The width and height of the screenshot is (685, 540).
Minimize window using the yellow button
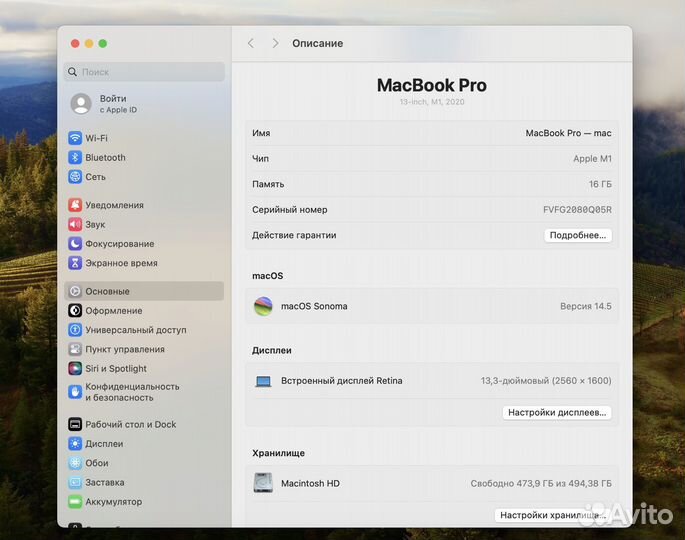(x=89, y=43)
